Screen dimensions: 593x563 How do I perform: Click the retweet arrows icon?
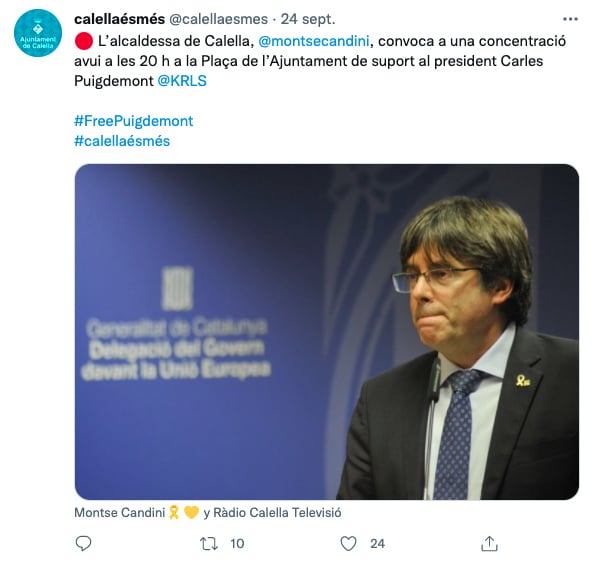(x=209, y=544)
